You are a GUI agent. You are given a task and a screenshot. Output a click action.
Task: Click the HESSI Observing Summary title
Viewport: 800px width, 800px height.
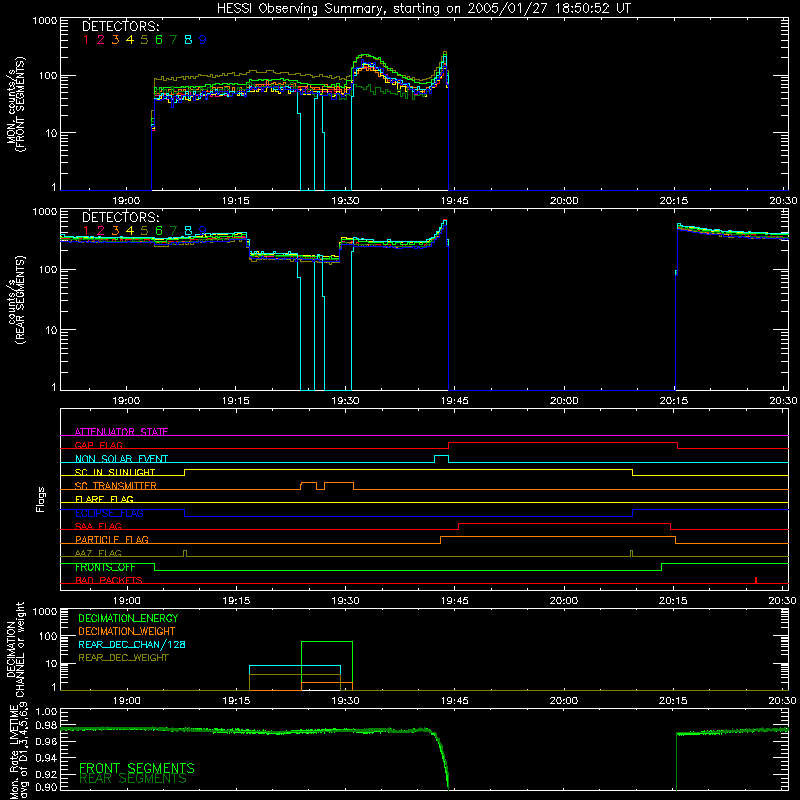[423, 9]
